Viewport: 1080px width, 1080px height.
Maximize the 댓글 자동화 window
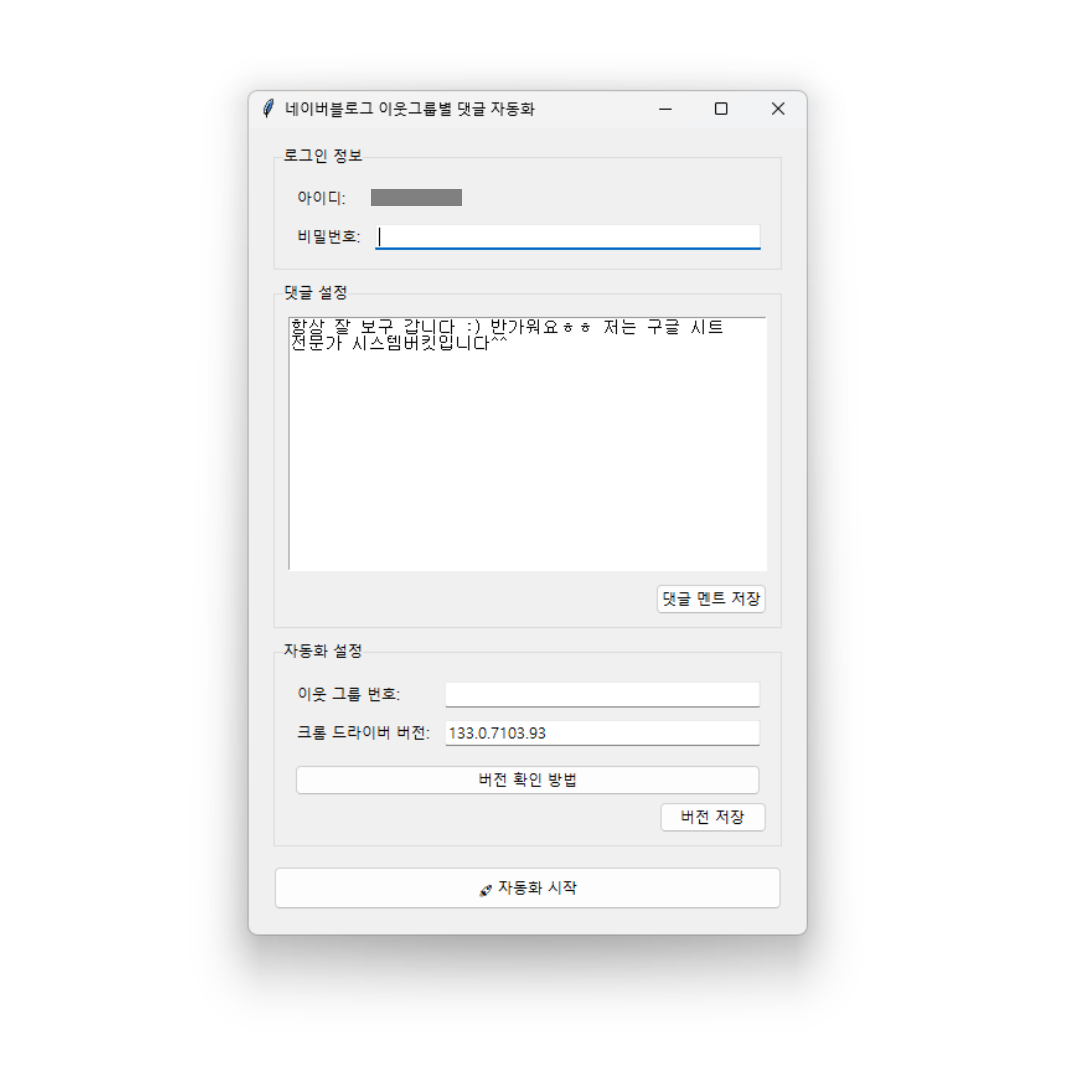pyautogui.click(x=721, y=109)
